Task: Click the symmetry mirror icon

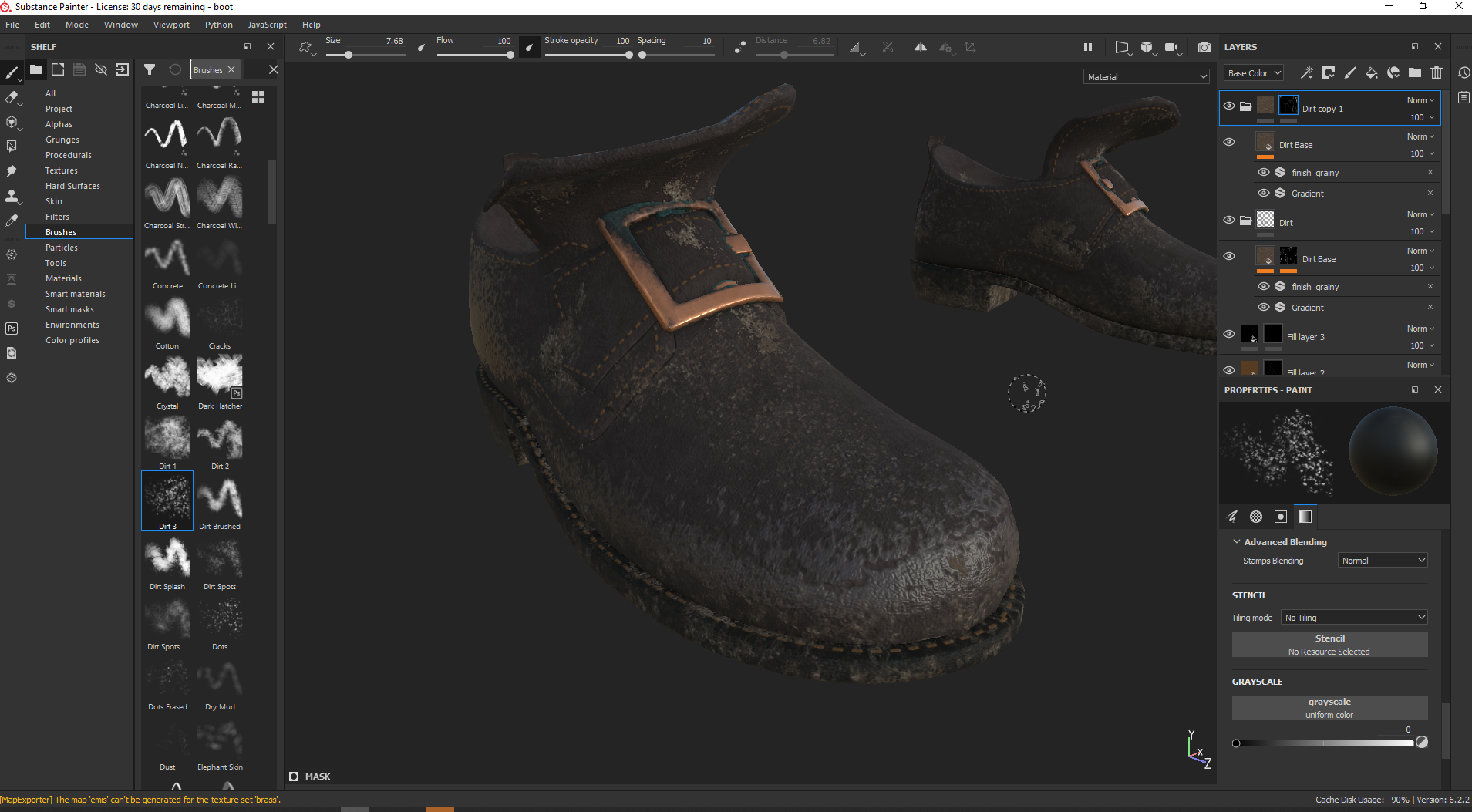Action: (921, 48)
